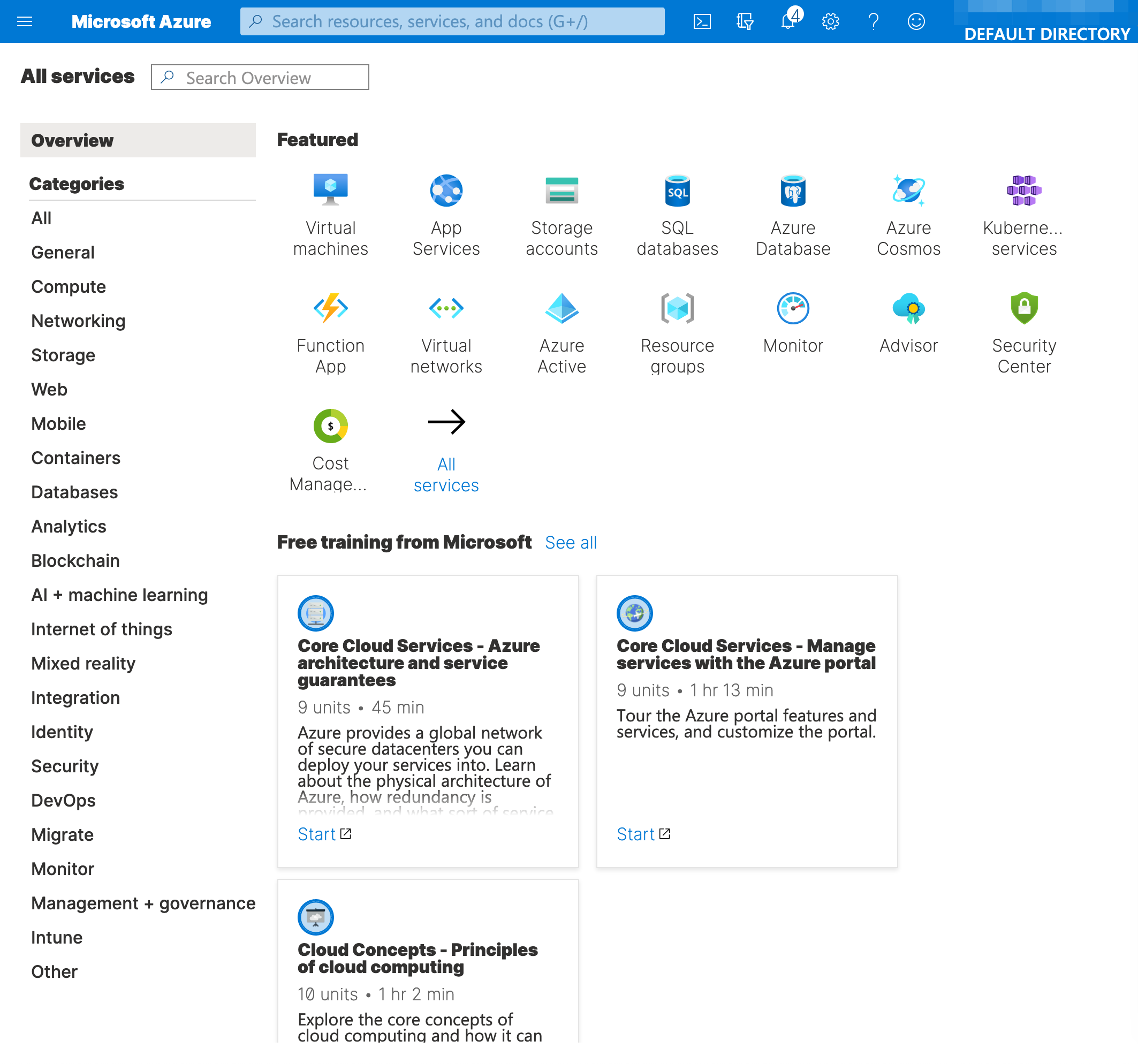Open Storage accounts
This screenshot has width=1138, height=1064.
tap(562, 216)
